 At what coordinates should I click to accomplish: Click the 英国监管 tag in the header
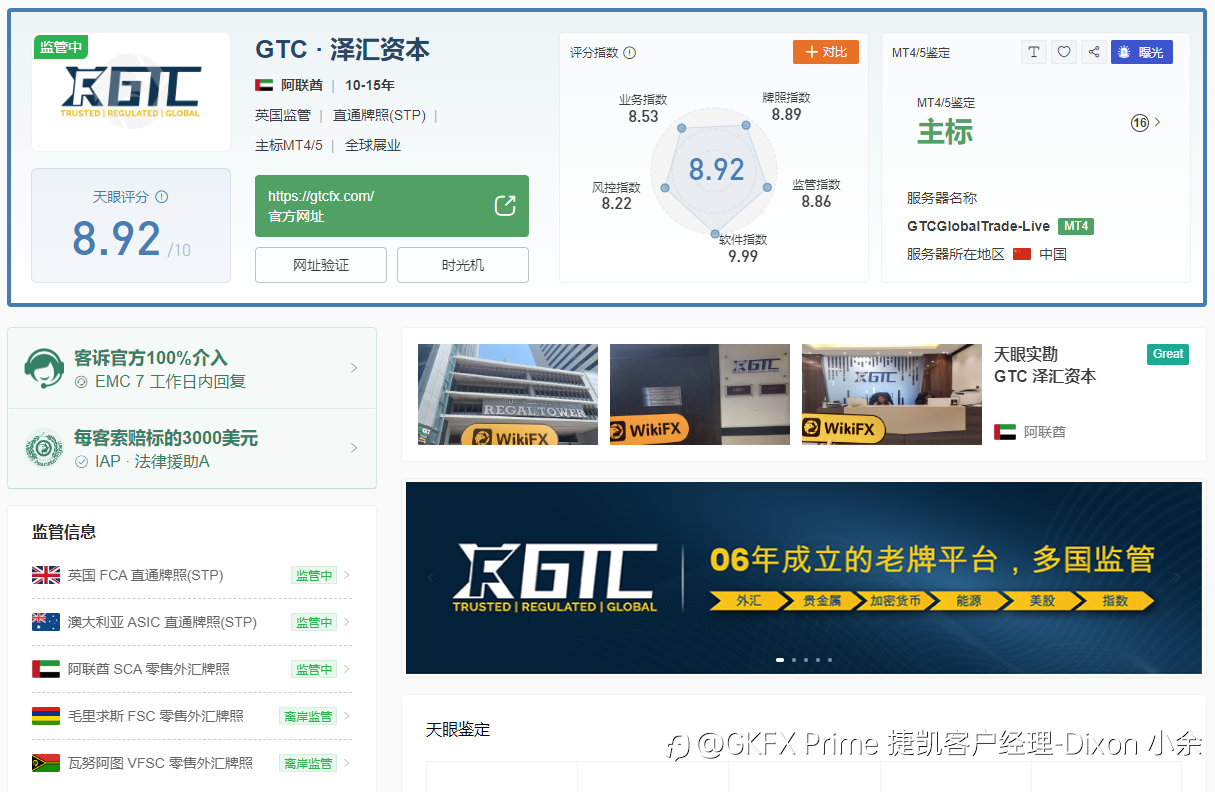[x=283, y=115]
